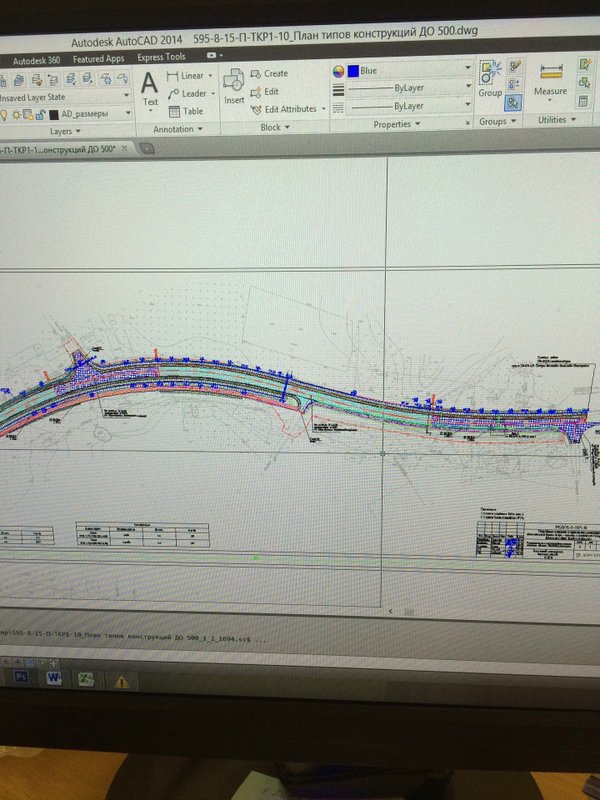Open the Unsaved Layer State dropdown
This screenshot has width=600, height=800.
click(64, 96)
